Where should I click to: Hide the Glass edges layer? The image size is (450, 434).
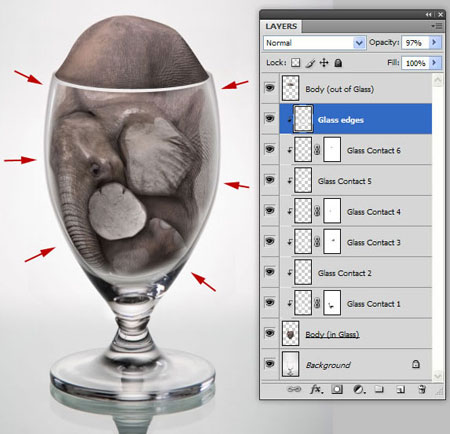[x=270, y=118]
